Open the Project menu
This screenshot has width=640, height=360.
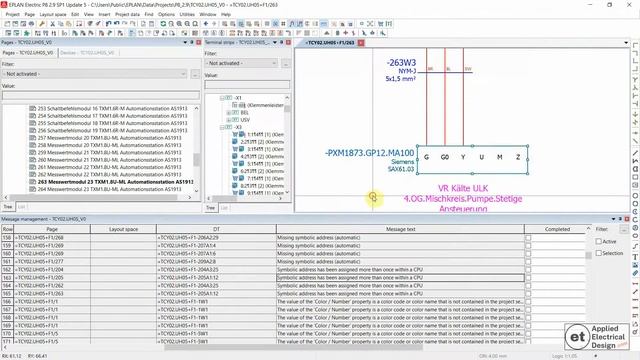12,14
